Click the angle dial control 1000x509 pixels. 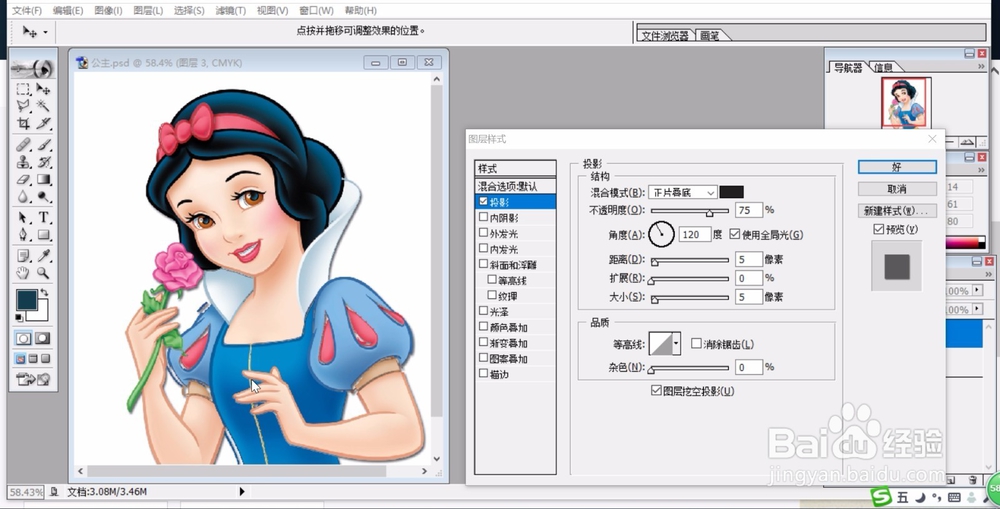(661, 234)
